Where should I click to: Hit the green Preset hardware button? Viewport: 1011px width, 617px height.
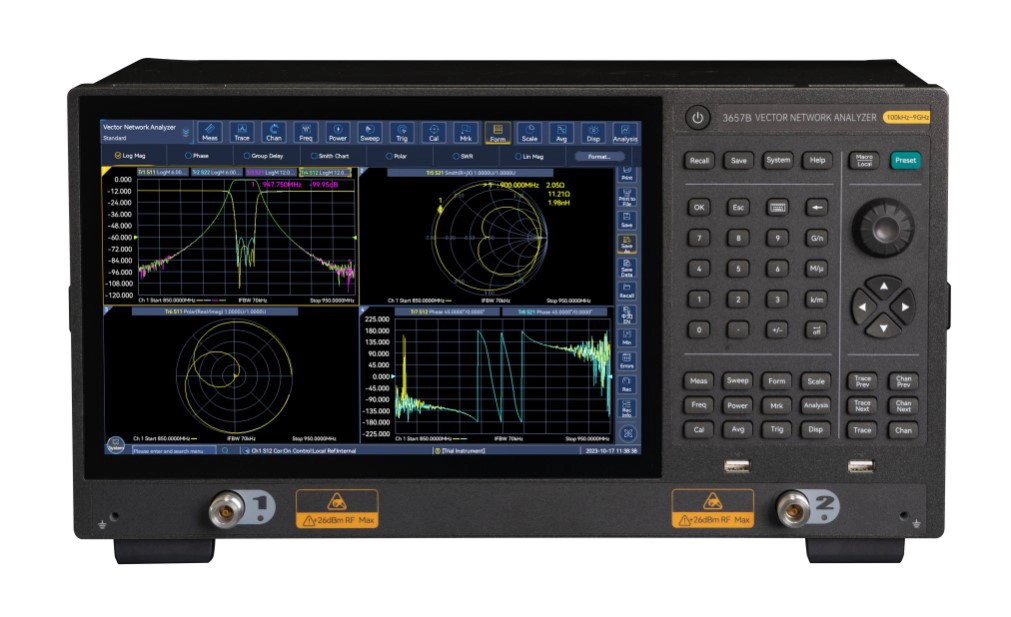click(x=905, y=161)
